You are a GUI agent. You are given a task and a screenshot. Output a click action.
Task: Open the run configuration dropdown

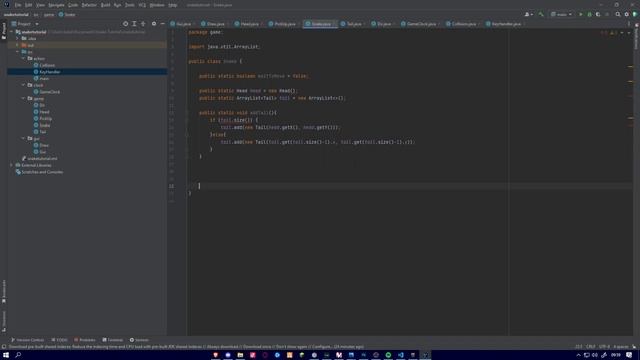point(562,14)
